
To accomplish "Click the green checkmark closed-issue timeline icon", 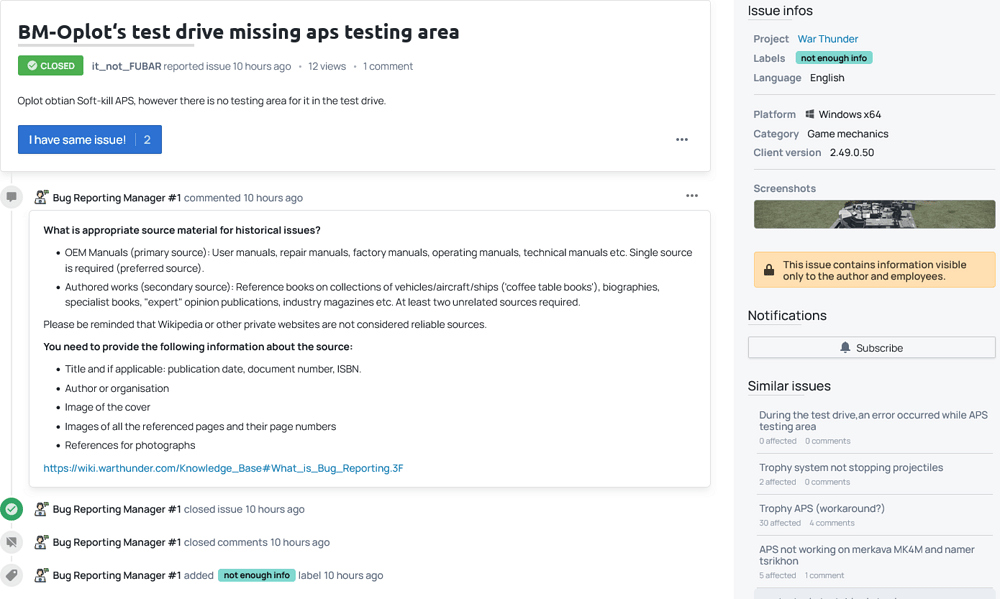I will [12, 509].
